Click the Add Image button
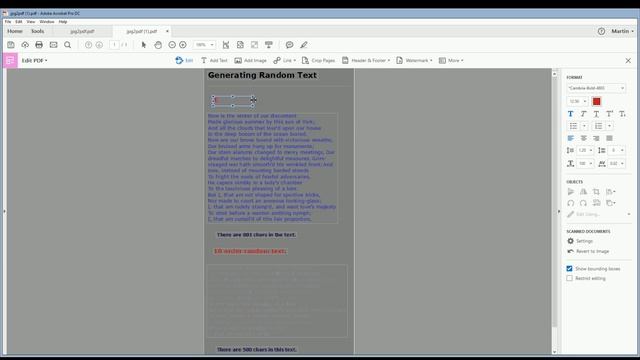 (250, 60)
